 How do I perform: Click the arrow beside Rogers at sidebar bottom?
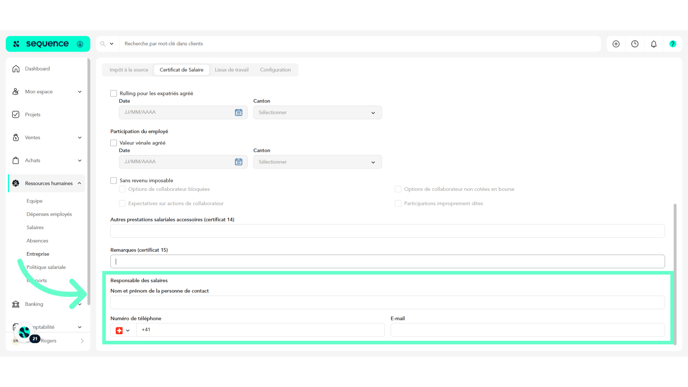coord(82,341)
